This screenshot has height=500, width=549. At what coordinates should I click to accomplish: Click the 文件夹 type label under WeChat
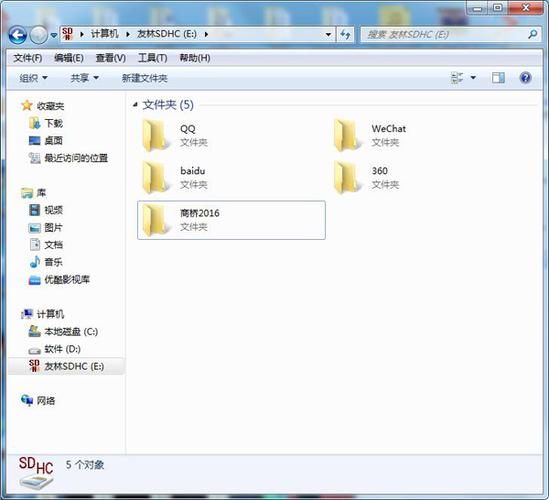tap(385, 142)
